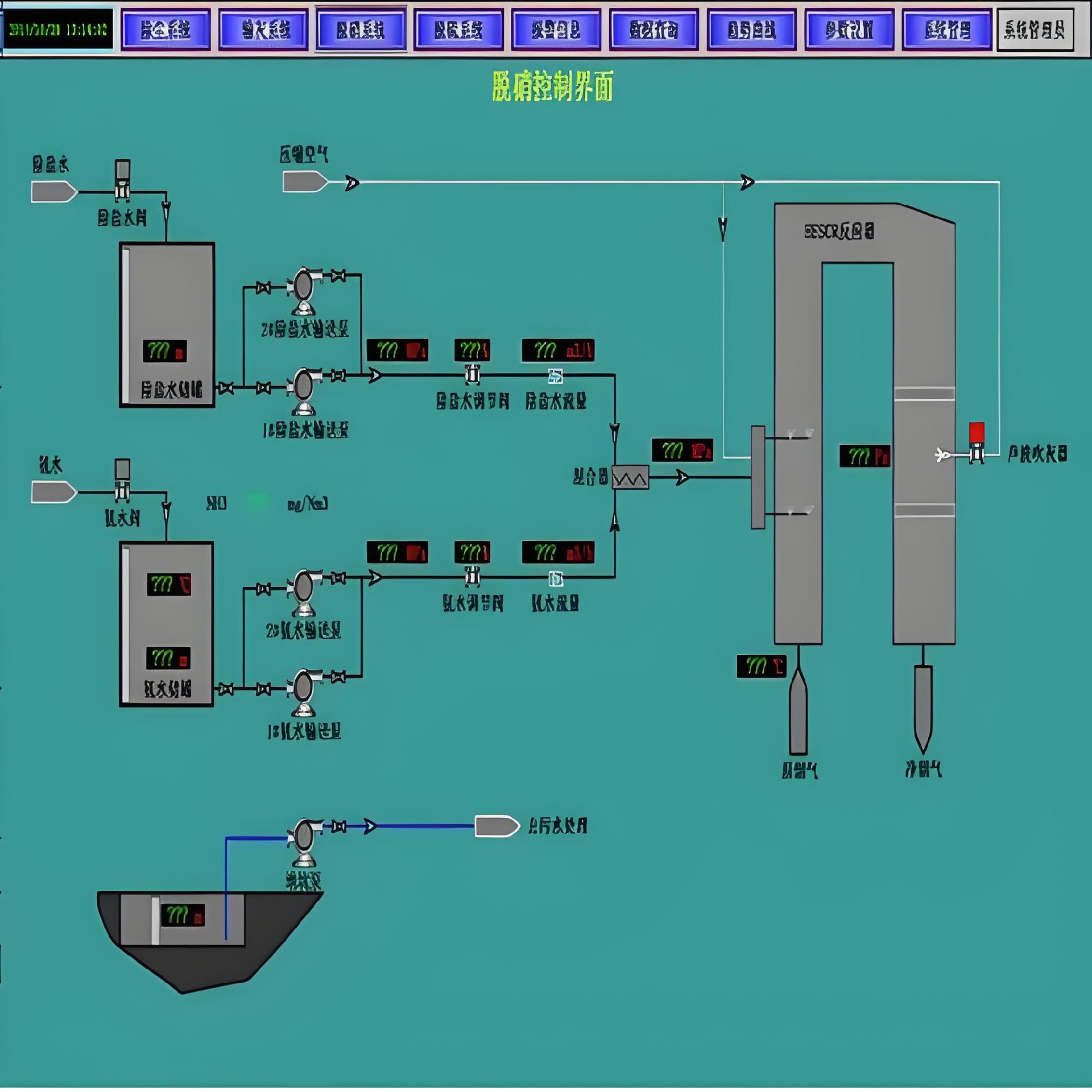This screenshot has height=1092, width=1092.
Task: Open the upper line's regulating valve
Action: tap(472, 375)
